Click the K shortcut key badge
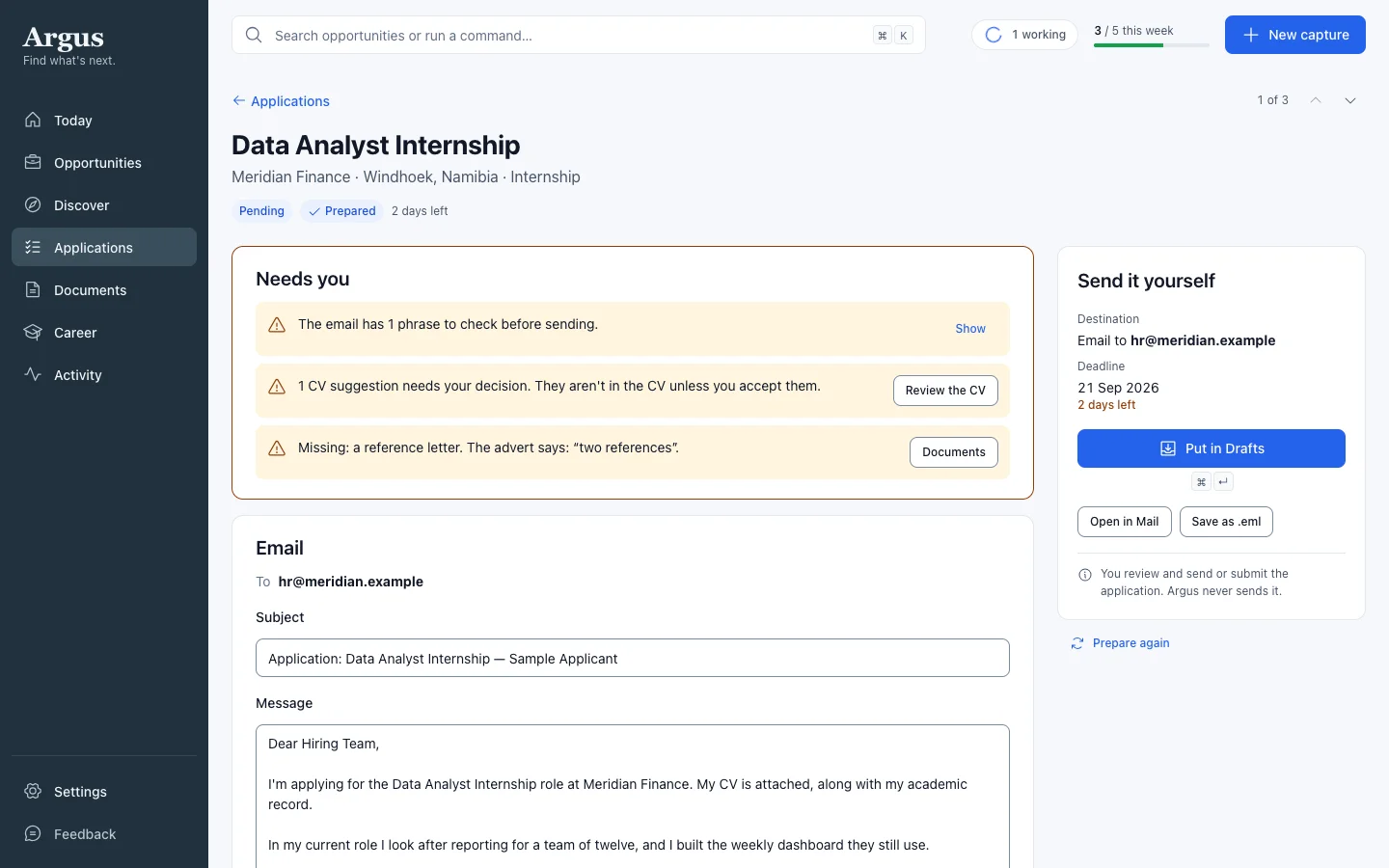The image size is (1389, 868). pos(904,36)
